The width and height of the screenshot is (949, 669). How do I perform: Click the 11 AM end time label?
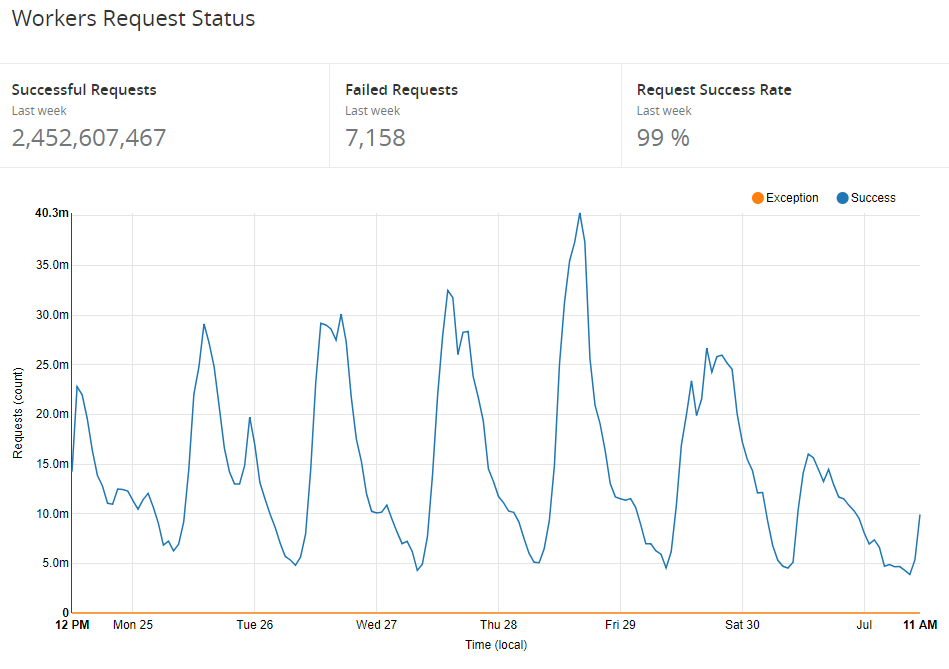click(x=919, y=625)
